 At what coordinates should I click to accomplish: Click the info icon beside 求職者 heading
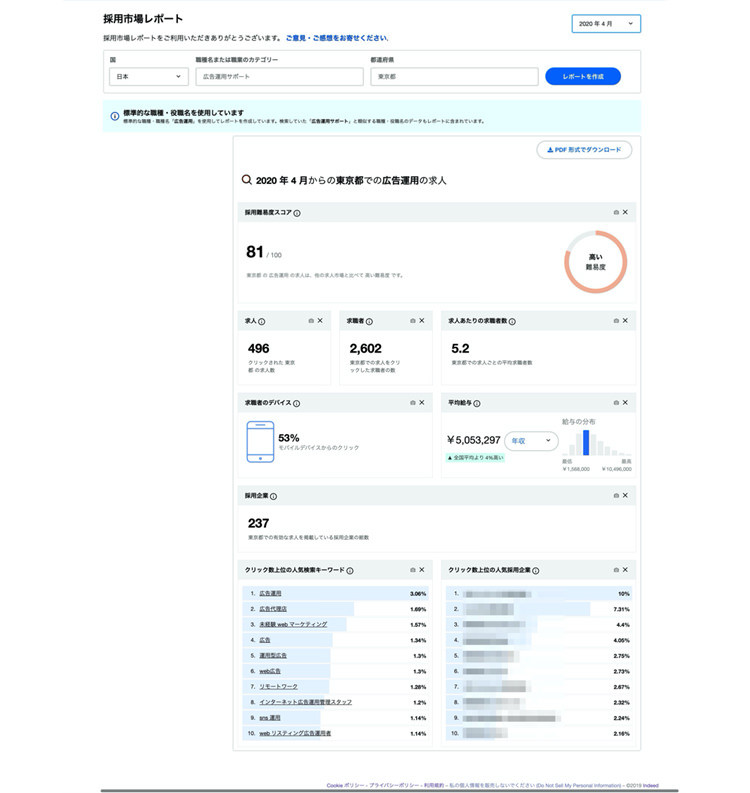coord(369,321)
